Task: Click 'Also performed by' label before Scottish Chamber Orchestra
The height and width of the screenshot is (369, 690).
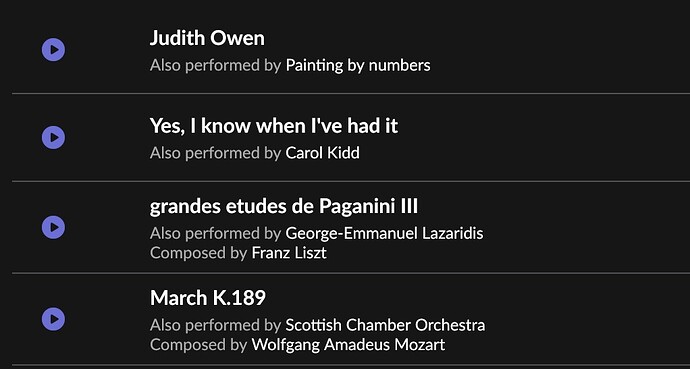Action: 215,325
